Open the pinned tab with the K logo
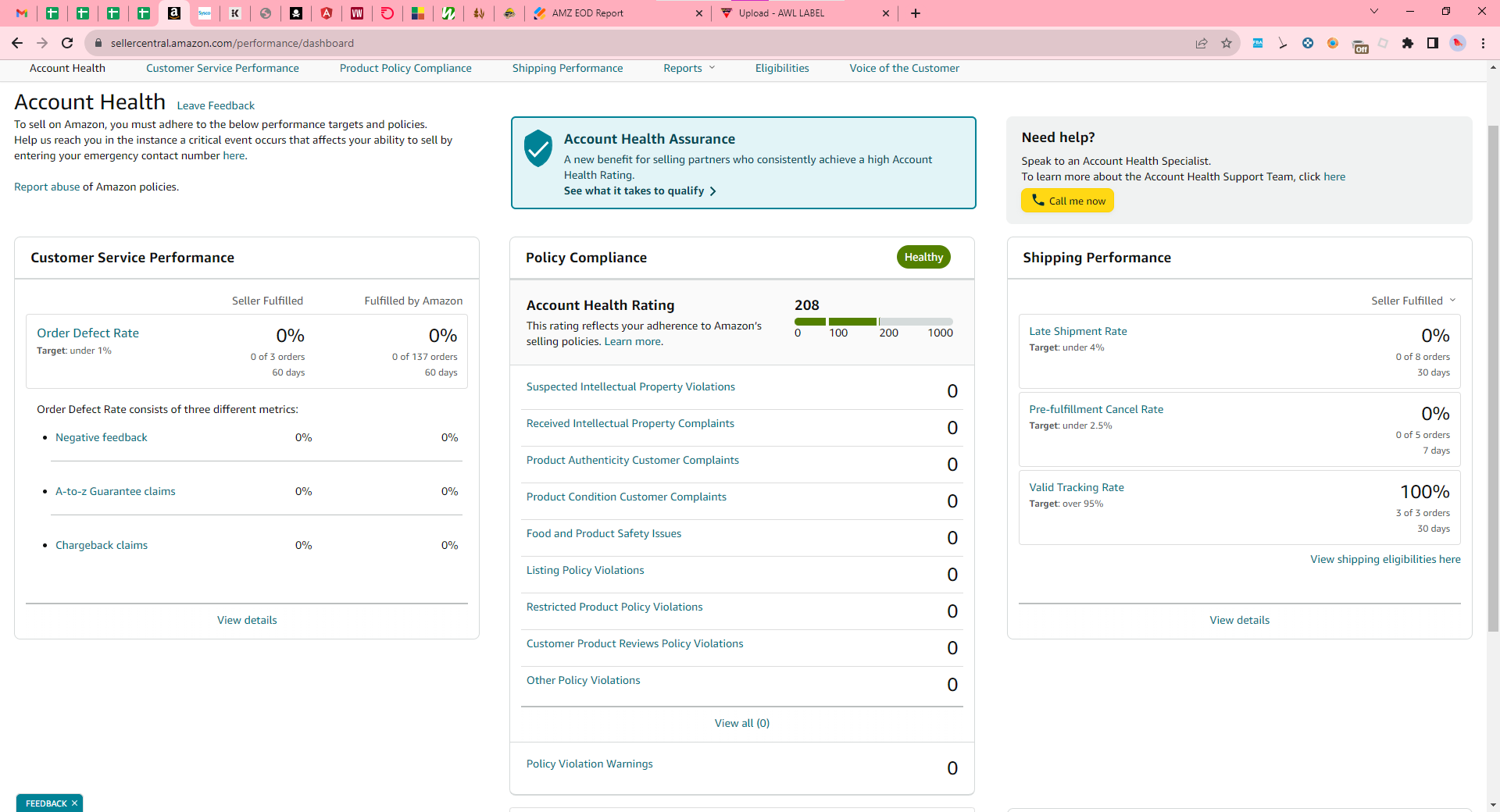Image resolution: width=1500 pixels, height=812 pixels. 235,13
